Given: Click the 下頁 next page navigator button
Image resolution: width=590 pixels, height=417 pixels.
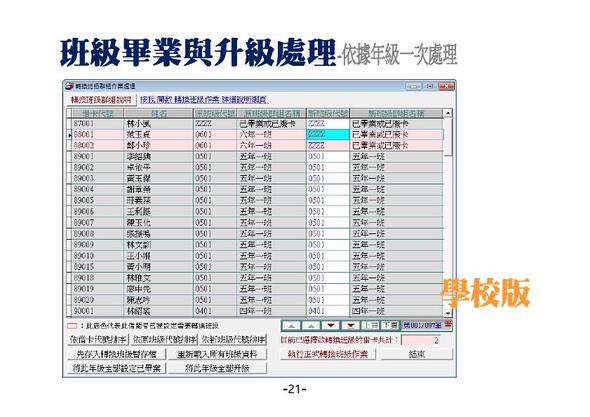Looking at the screenshot, I should (x=390, y=326).
